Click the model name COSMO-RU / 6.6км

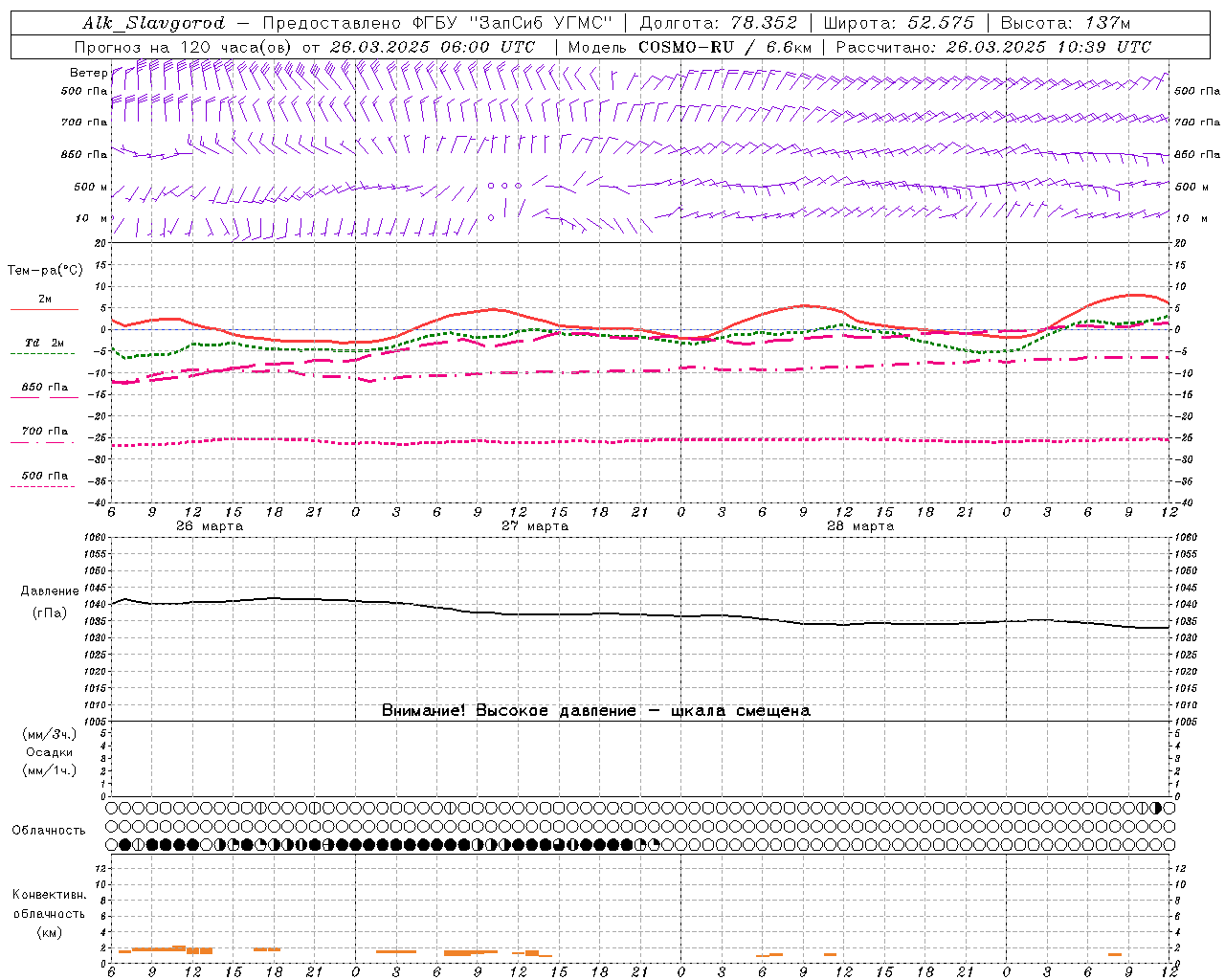[x=724, y=47]
